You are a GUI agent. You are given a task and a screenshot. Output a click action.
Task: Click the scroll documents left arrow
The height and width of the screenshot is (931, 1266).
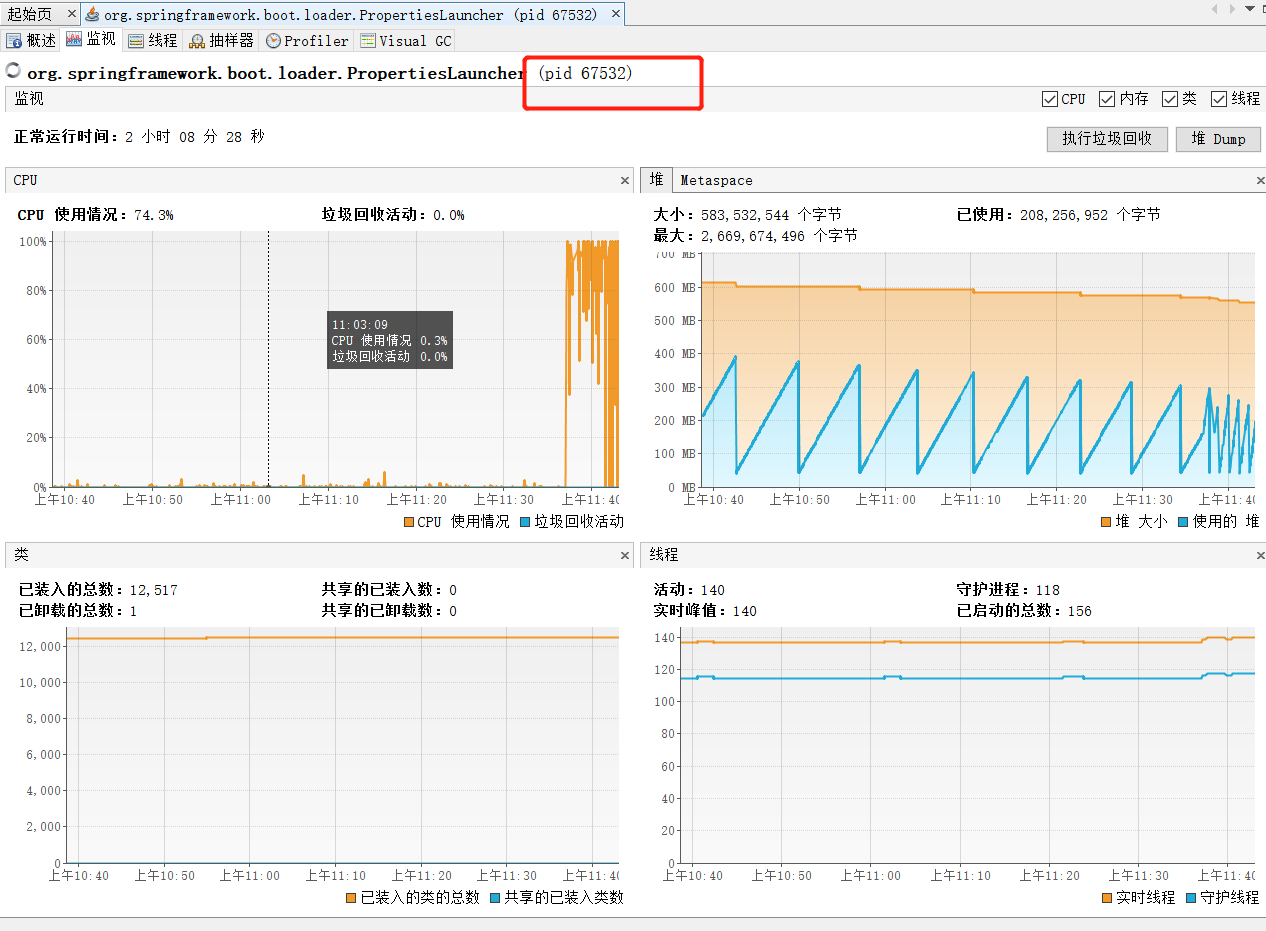coord(1215,9)
